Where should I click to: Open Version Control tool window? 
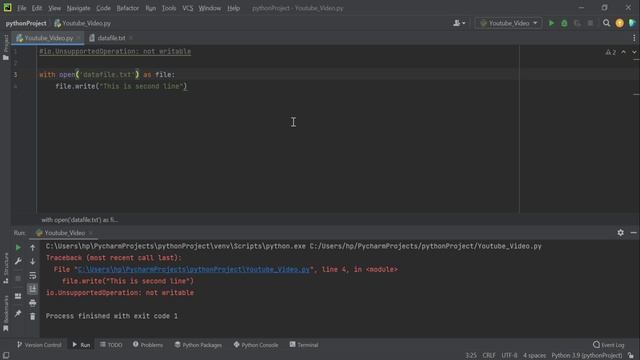coord(39,345)
